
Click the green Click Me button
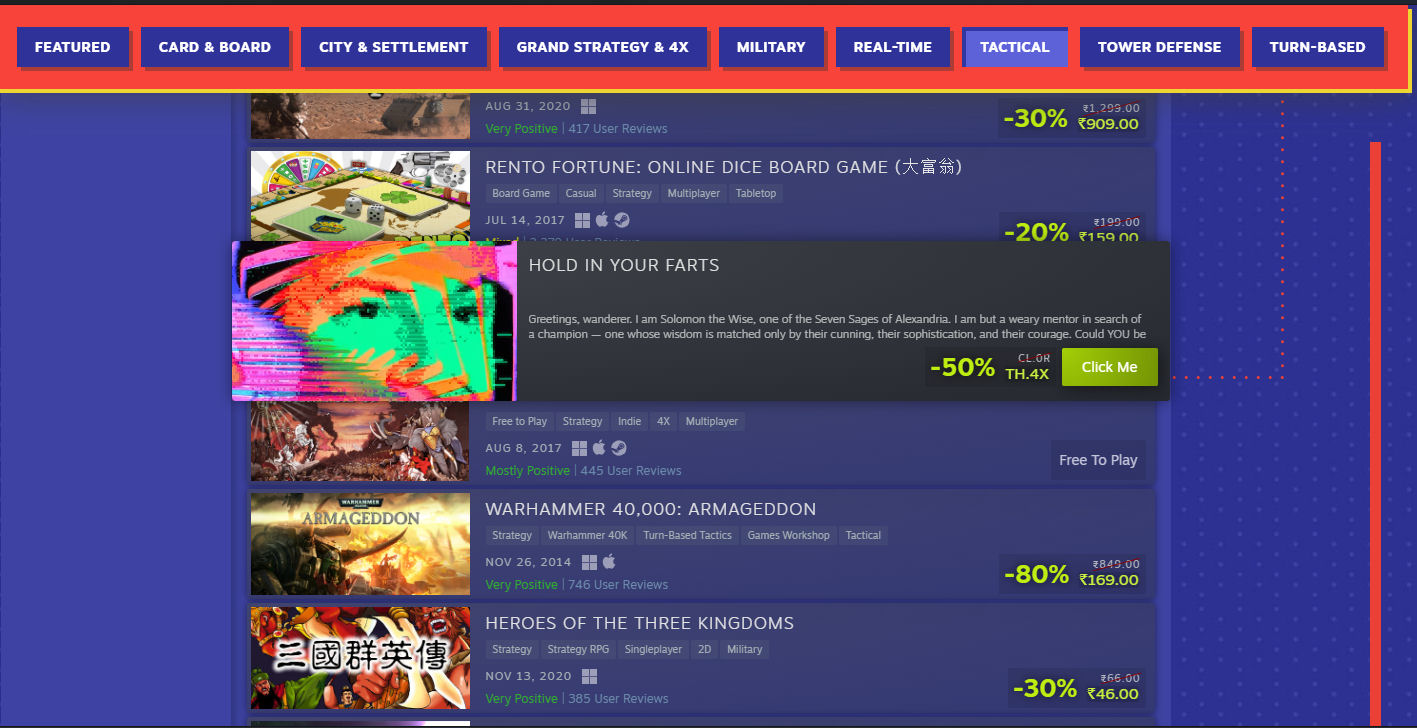[1109, 367]
